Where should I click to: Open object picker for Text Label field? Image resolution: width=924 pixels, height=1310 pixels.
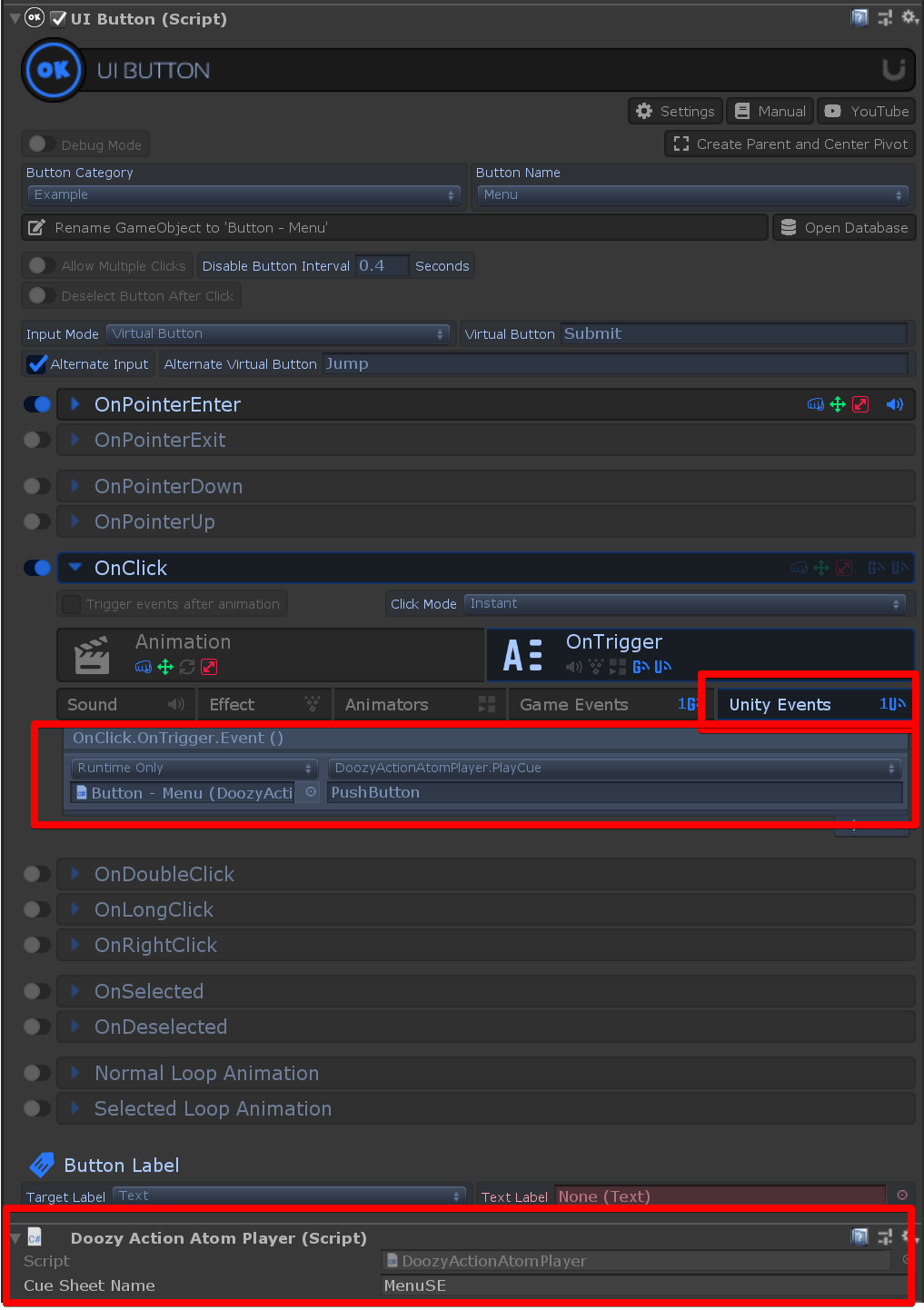pos(902,1196)
